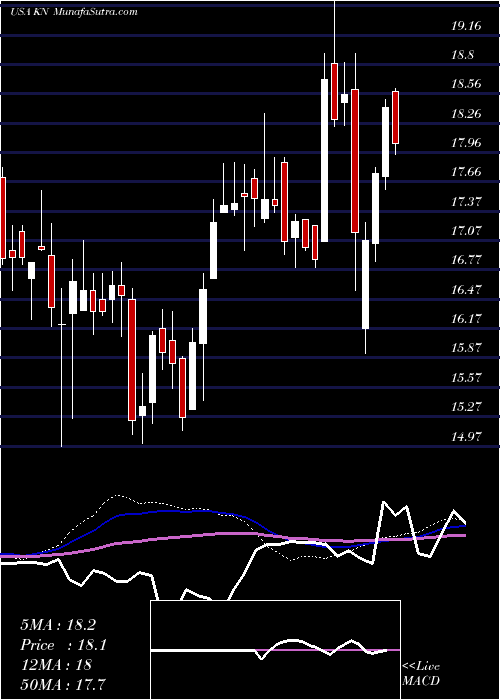500x700 pixels.
Task: Select the 19.16 price axis label
Action: click(x=466, y=26)
